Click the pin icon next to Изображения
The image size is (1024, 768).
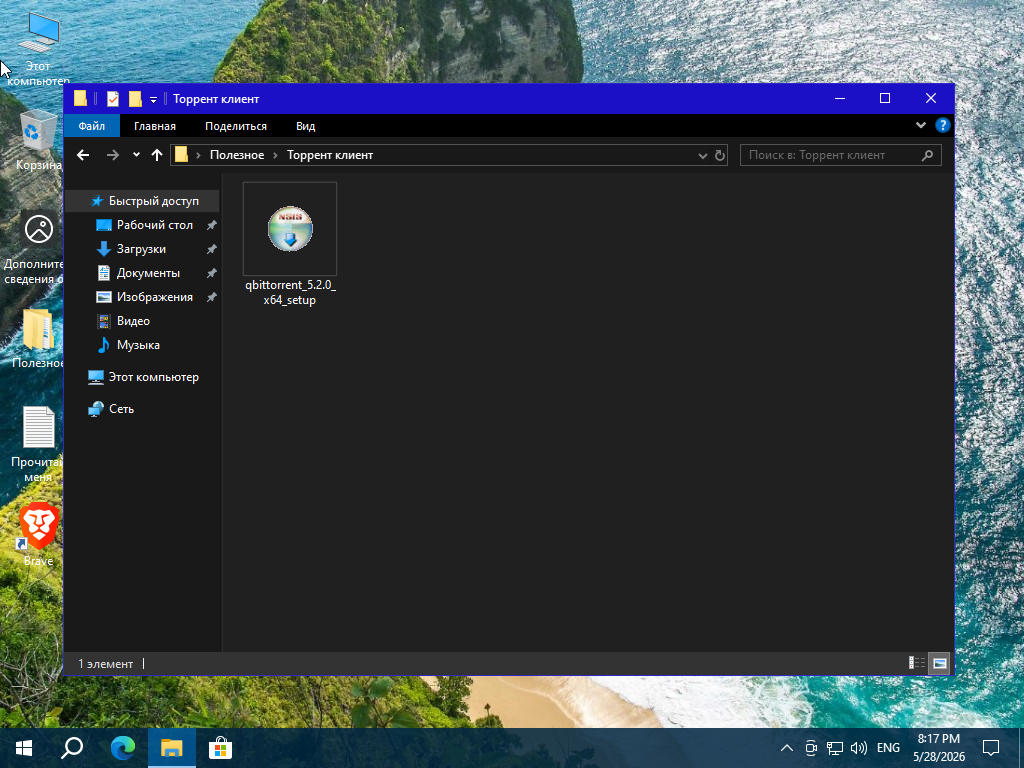point(212,297)
